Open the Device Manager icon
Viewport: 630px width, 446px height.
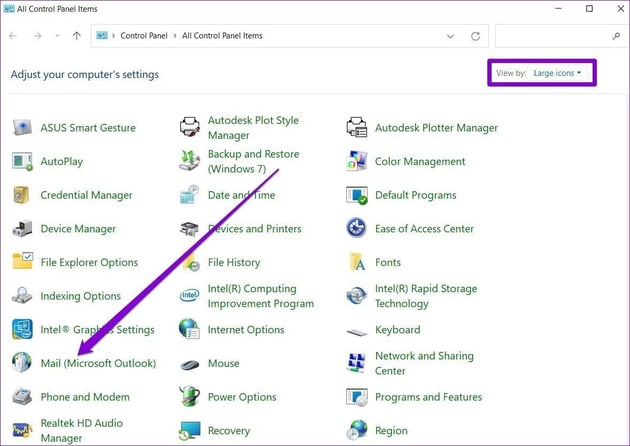pos(22,229)
